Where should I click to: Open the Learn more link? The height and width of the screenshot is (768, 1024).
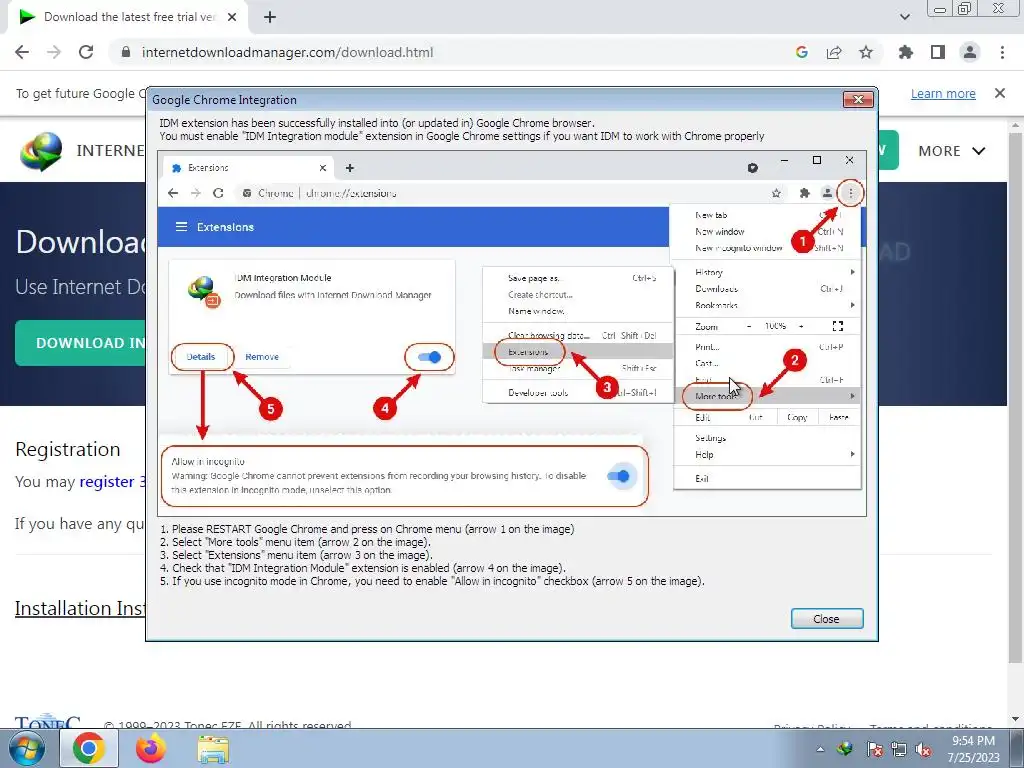coord(943,93)
